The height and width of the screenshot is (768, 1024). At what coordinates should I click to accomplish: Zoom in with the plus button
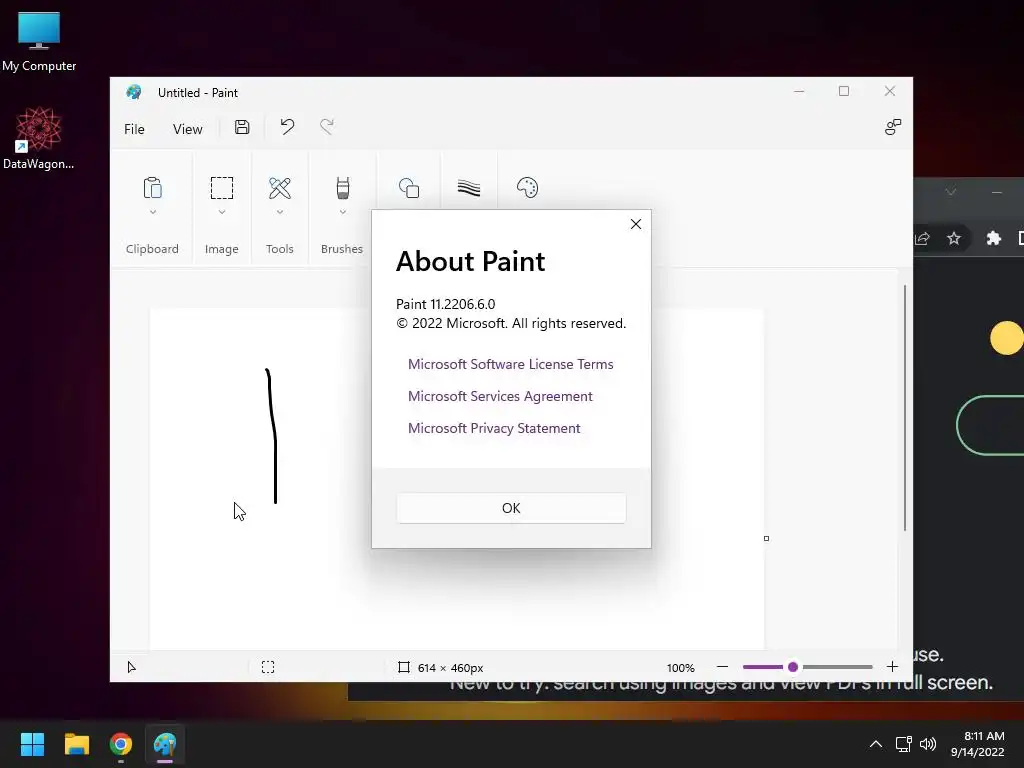coord(892,667)
